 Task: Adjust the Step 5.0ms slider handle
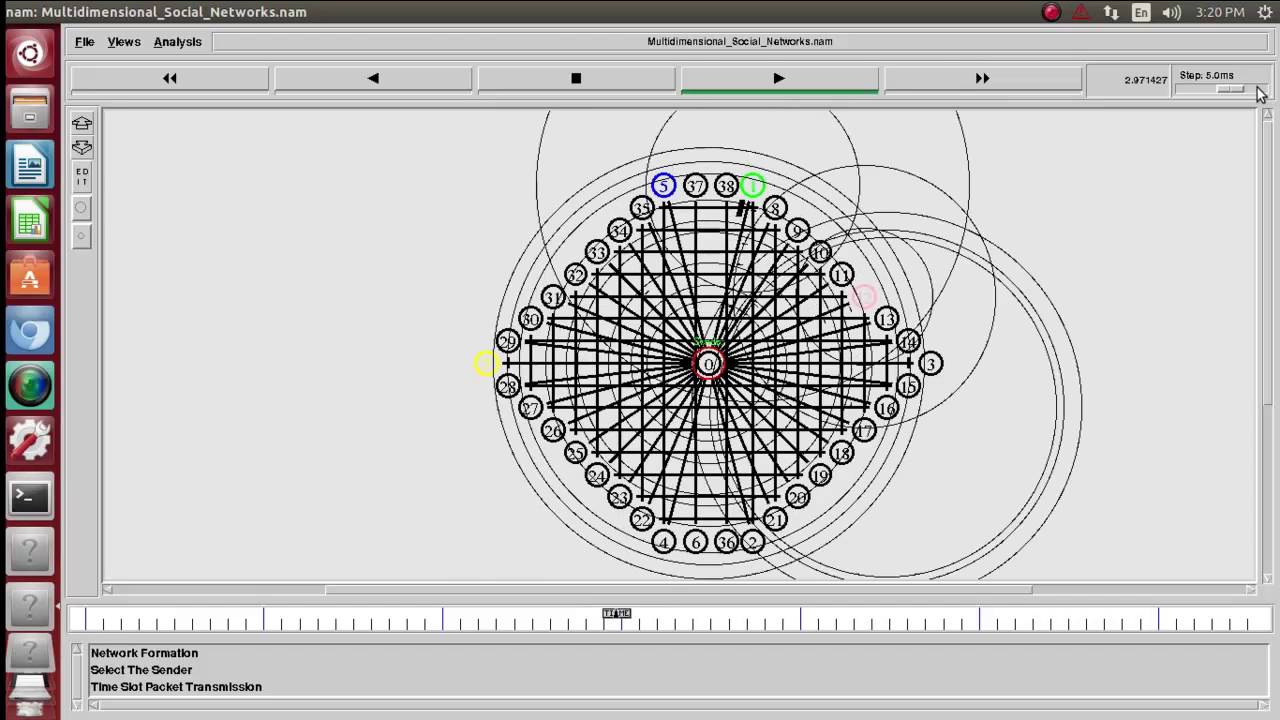(x=1230, y=89)
